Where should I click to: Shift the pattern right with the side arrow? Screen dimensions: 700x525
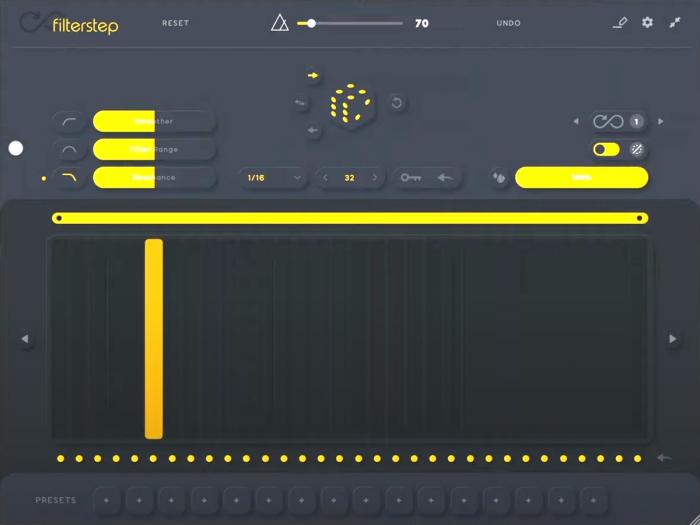tap(673, 339)
